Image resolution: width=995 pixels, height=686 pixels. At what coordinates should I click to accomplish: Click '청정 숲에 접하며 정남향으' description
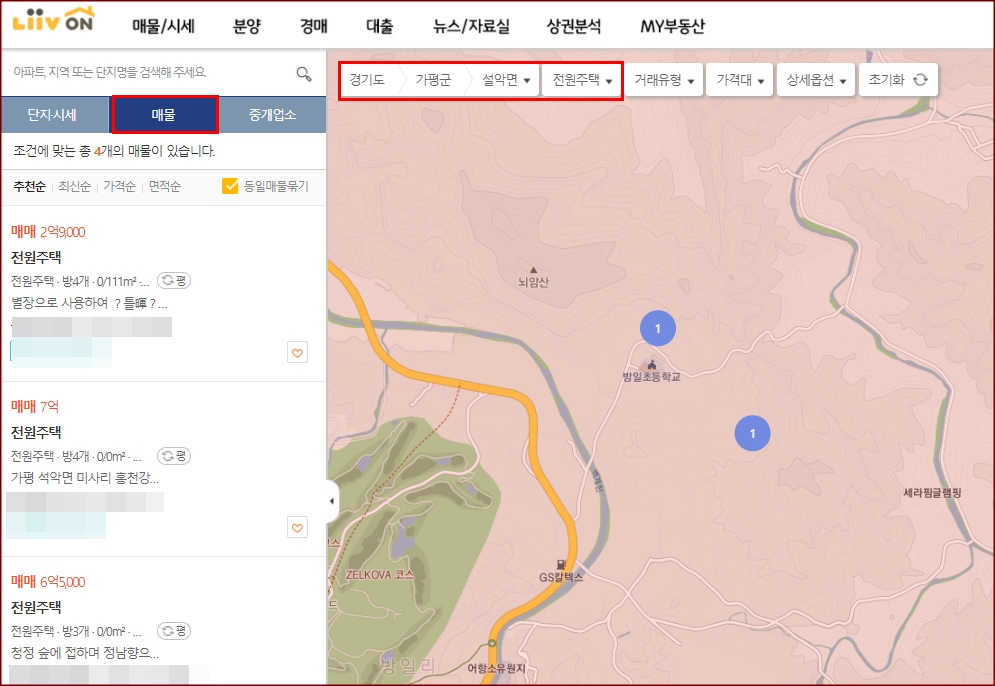85,653
